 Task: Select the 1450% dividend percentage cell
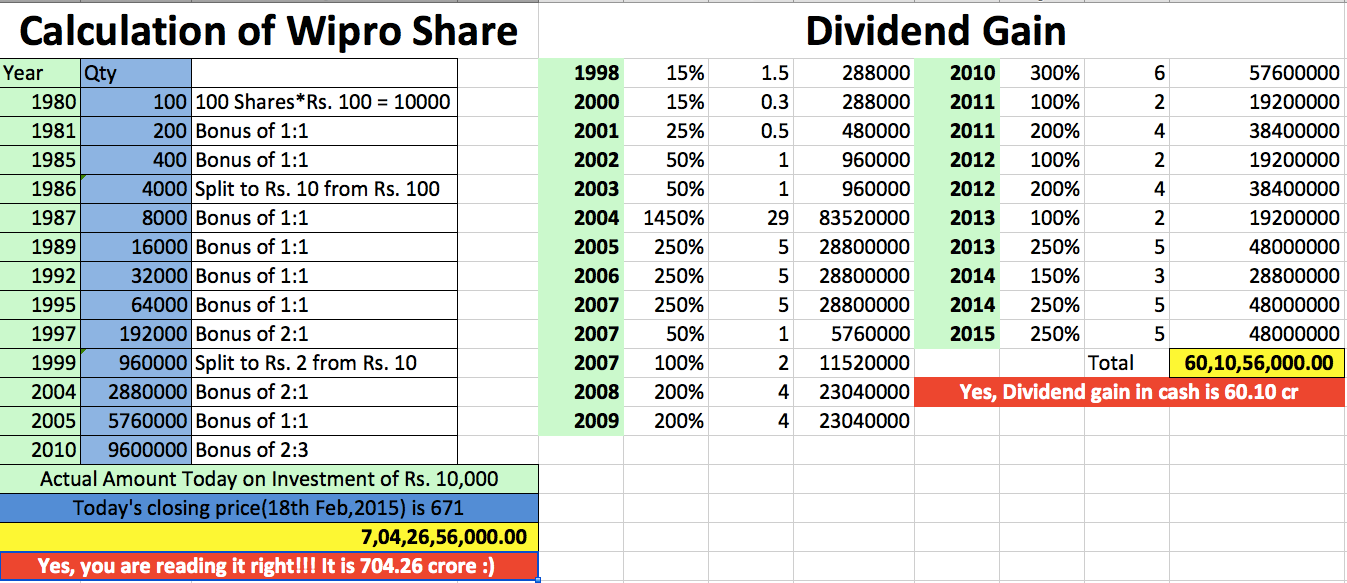tap(665, 218)
